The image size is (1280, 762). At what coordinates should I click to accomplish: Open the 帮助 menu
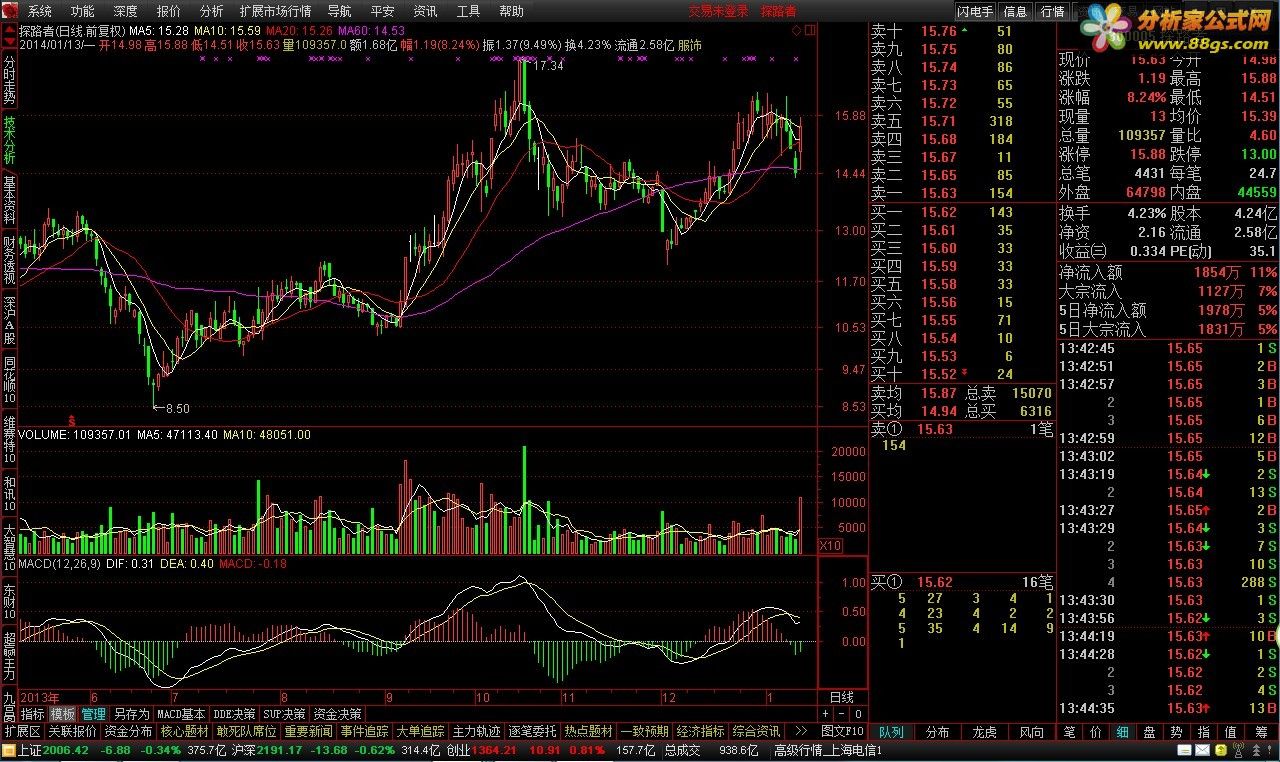pos(511,12)
